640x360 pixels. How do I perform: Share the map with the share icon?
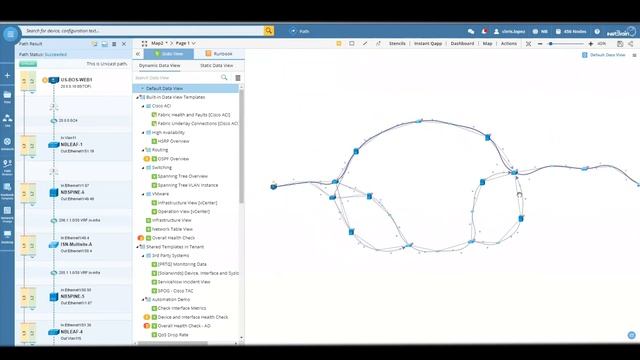631,44
